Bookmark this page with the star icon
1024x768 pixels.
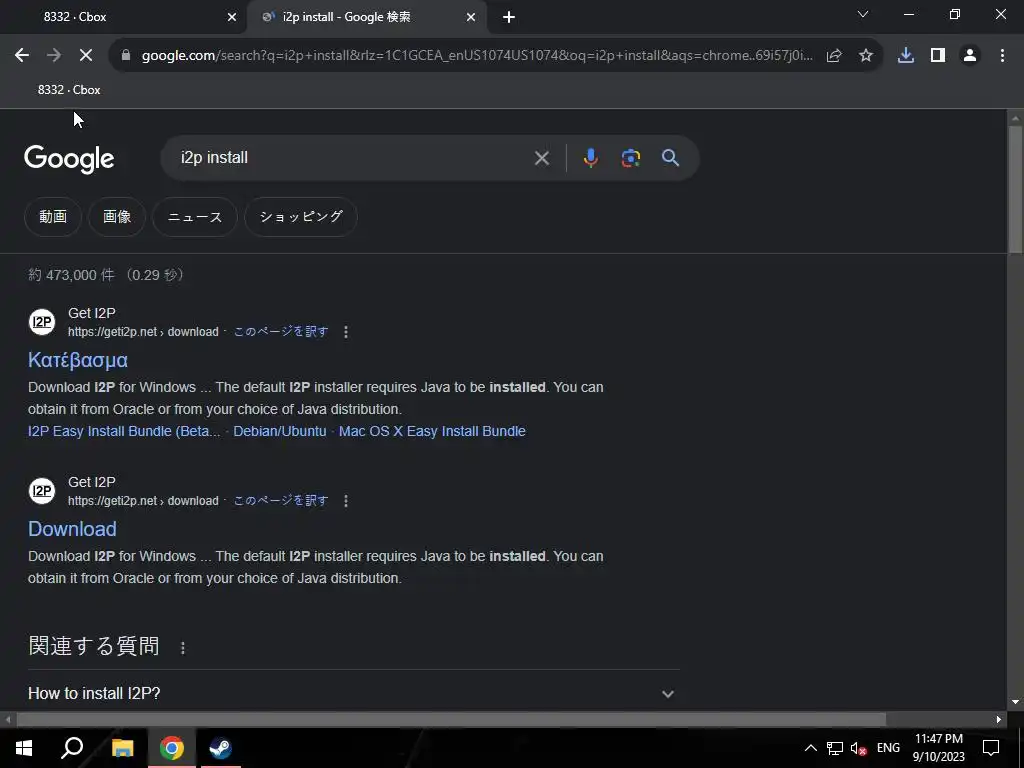tap(866, 56)
